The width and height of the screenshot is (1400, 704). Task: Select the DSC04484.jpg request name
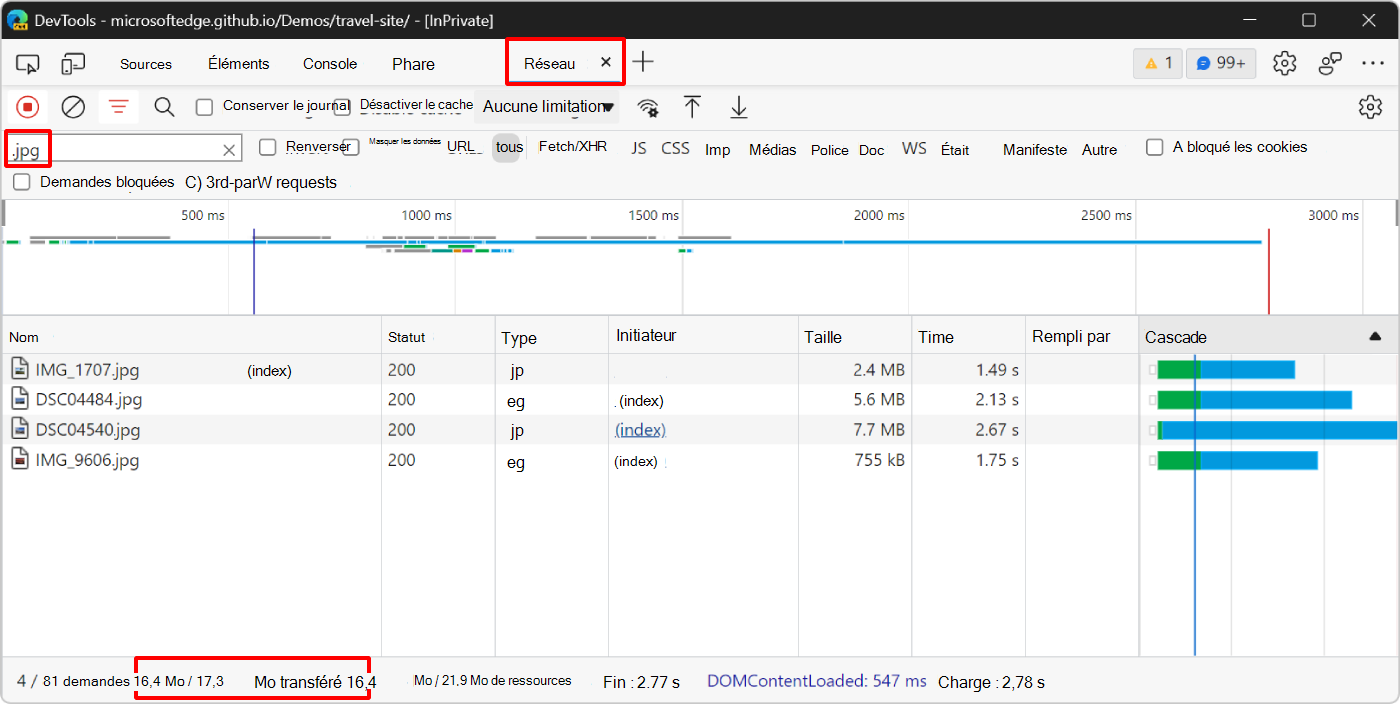pos(89,400)
